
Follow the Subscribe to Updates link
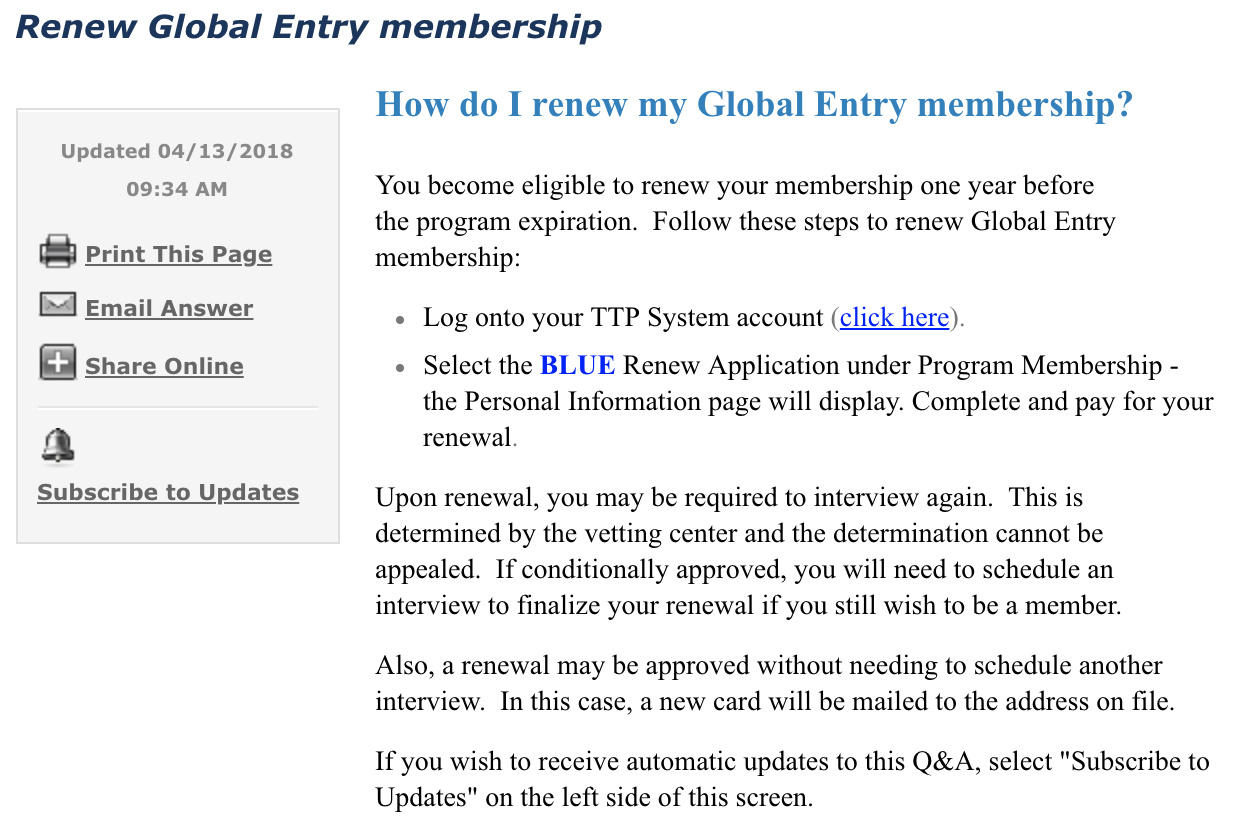point(168,493)
